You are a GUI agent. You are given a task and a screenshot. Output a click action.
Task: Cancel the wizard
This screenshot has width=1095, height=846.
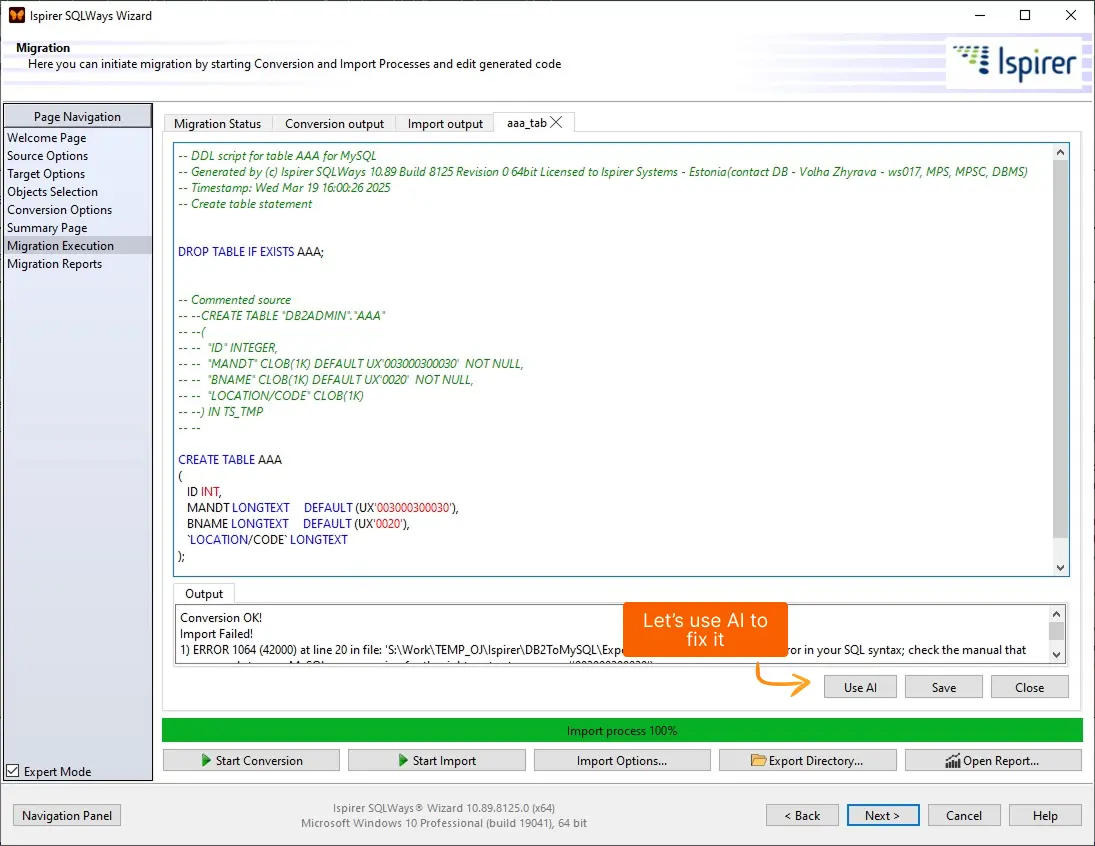pos(964,815)
